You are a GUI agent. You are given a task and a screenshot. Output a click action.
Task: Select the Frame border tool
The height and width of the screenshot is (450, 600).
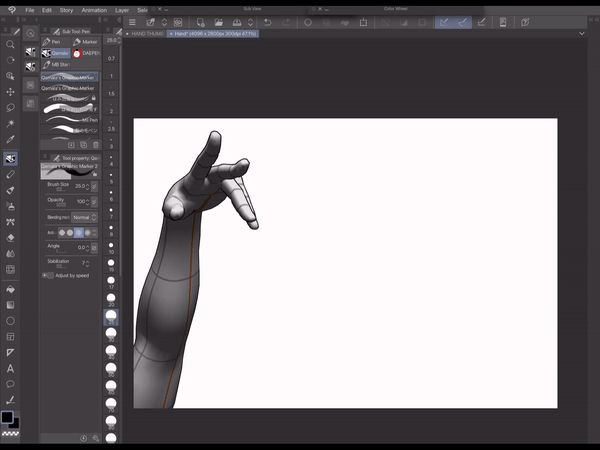[10, 337]
